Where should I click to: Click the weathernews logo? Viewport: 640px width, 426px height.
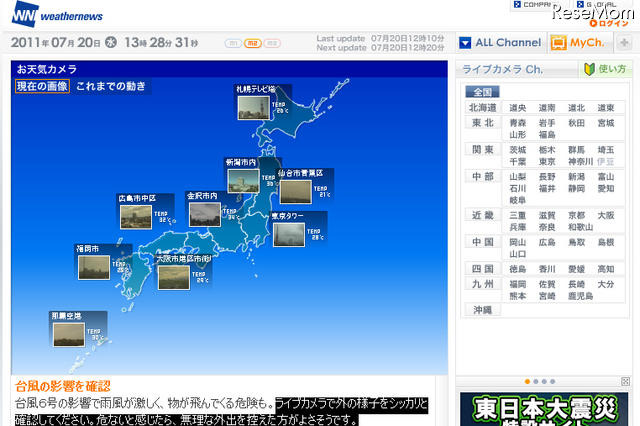(x=58, y=15)
